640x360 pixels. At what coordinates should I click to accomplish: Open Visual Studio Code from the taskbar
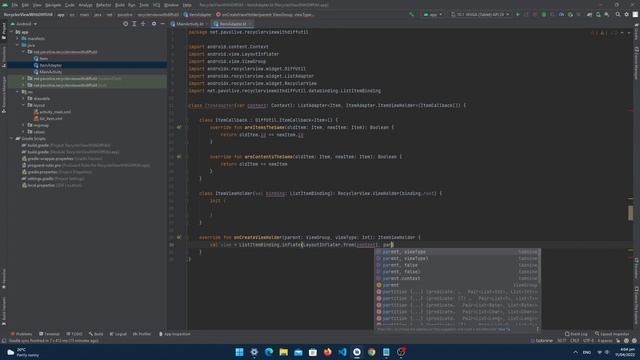342,352
